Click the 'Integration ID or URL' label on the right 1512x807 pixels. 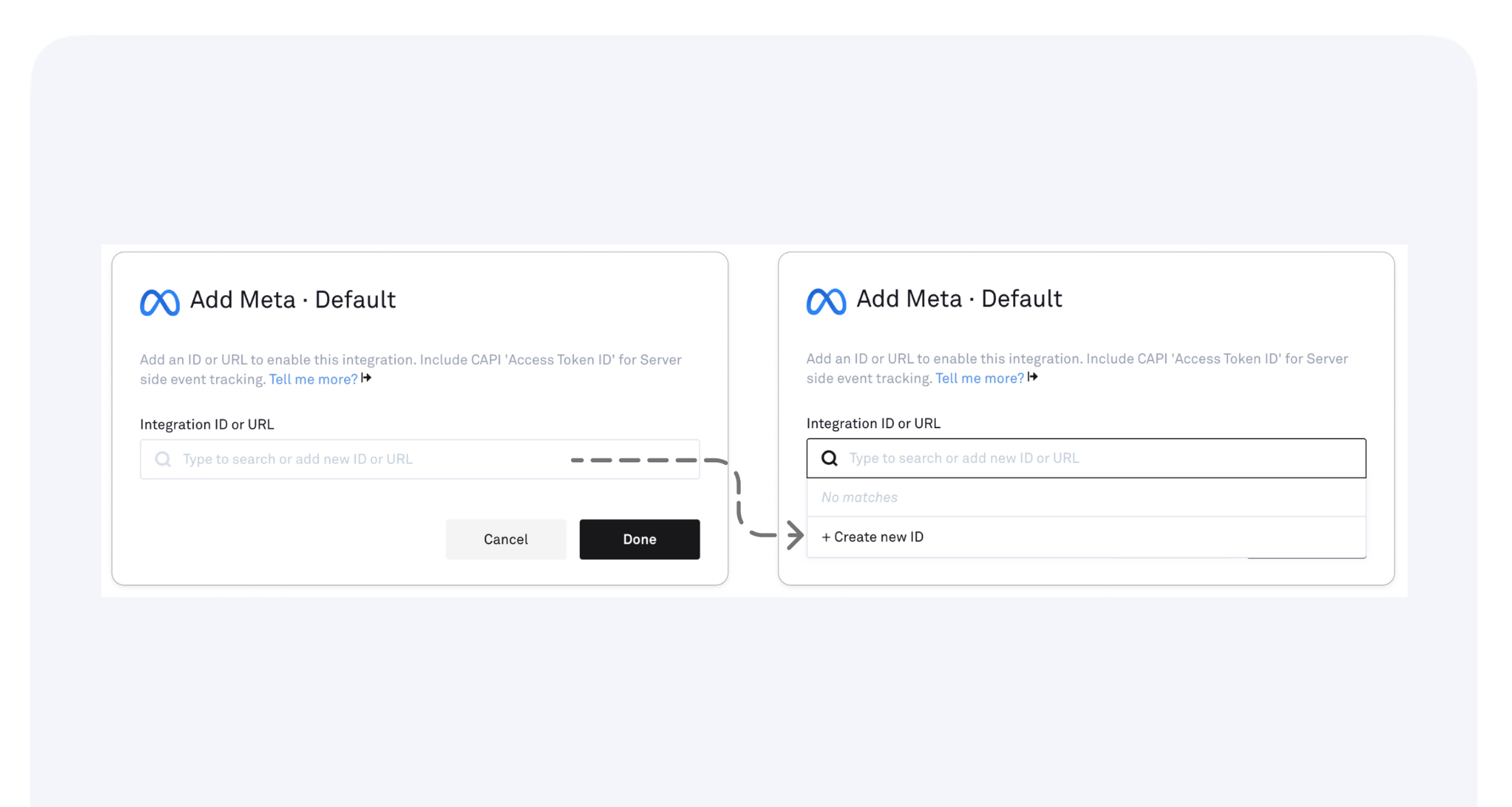tap(874, 423)
